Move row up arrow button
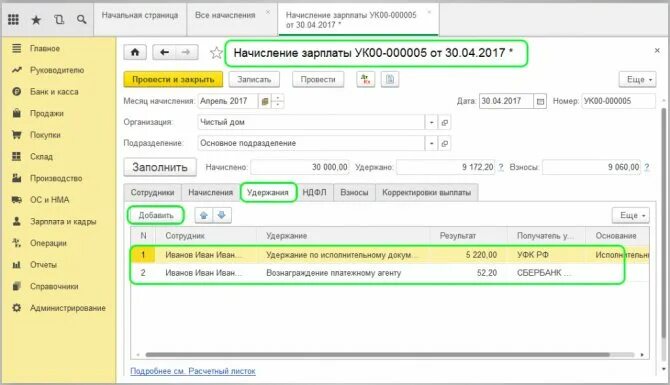 pyautogui.click(x=204, y=215)
